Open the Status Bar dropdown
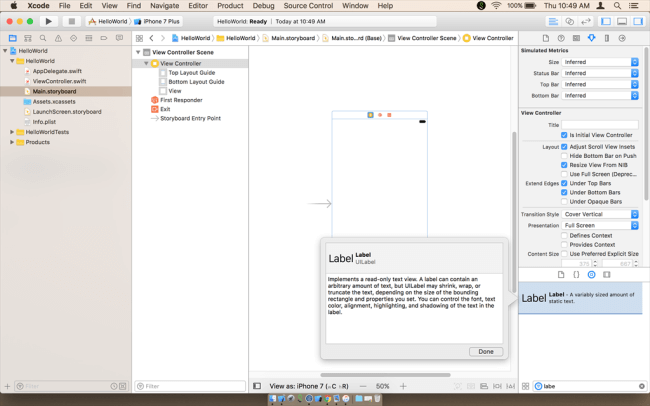 pyautogui.click(x=600, y=73)
